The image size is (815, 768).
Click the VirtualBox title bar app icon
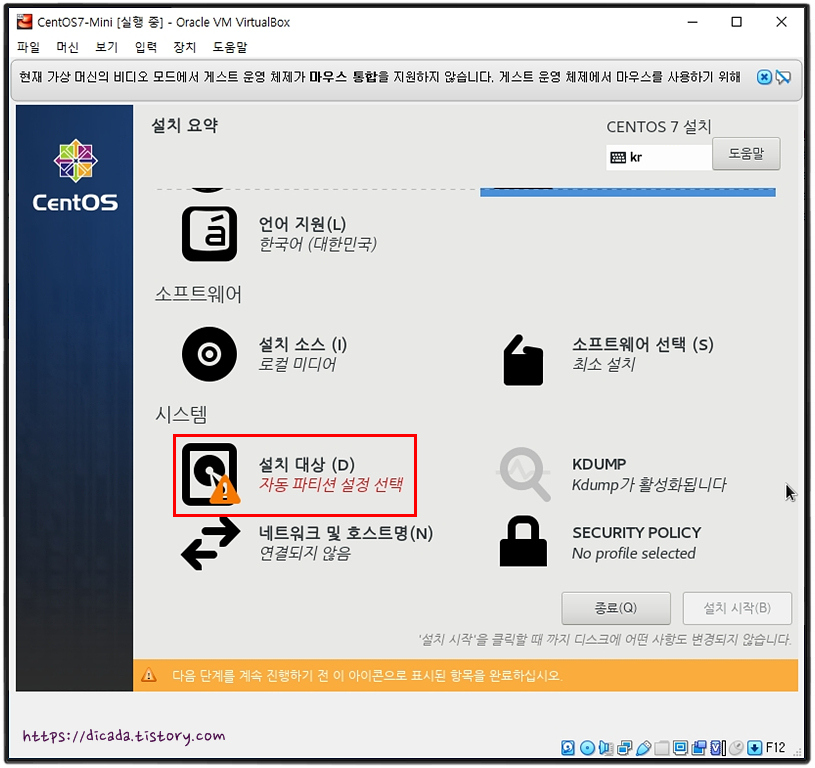(x=24, y=22)
